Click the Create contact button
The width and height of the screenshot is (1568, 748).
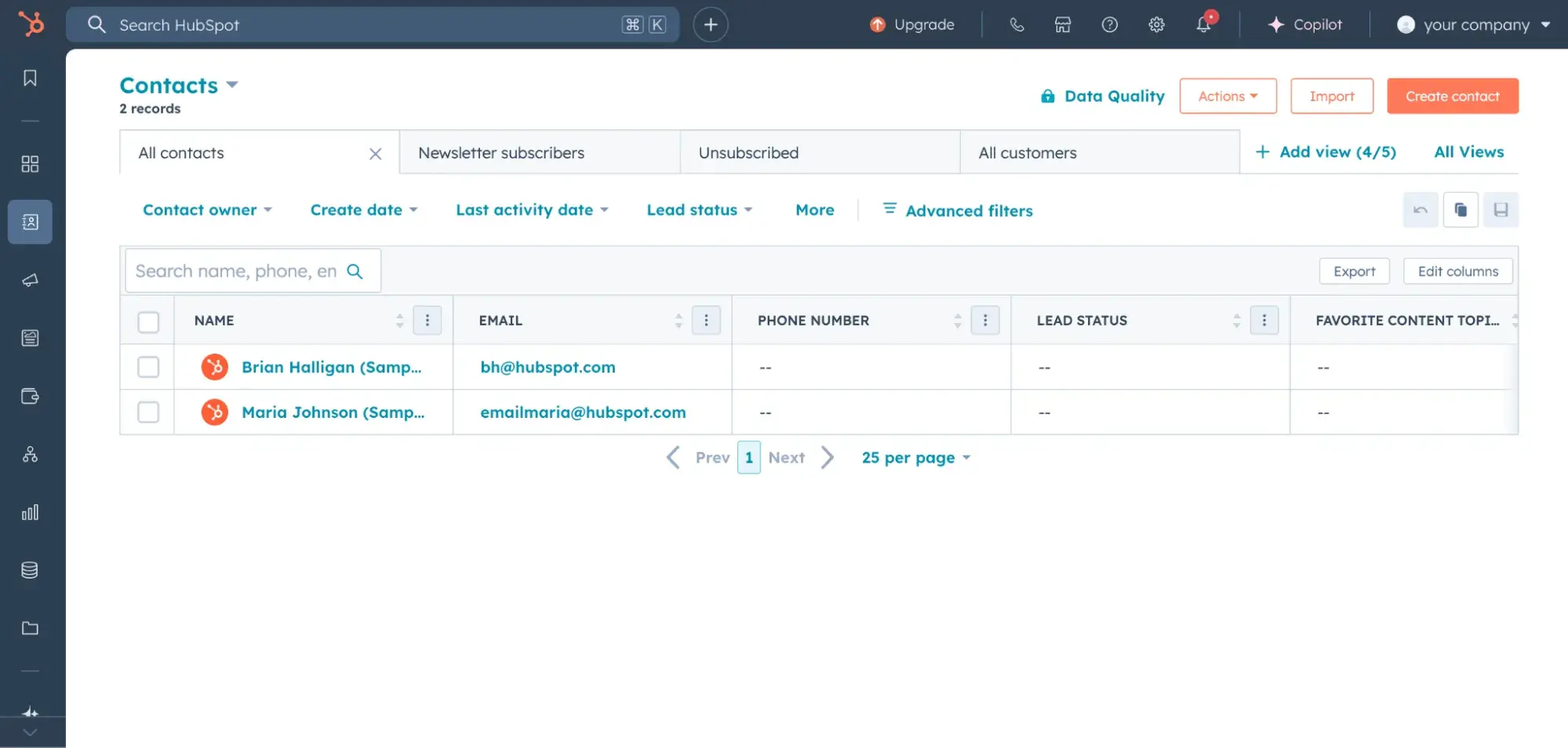1452,96
